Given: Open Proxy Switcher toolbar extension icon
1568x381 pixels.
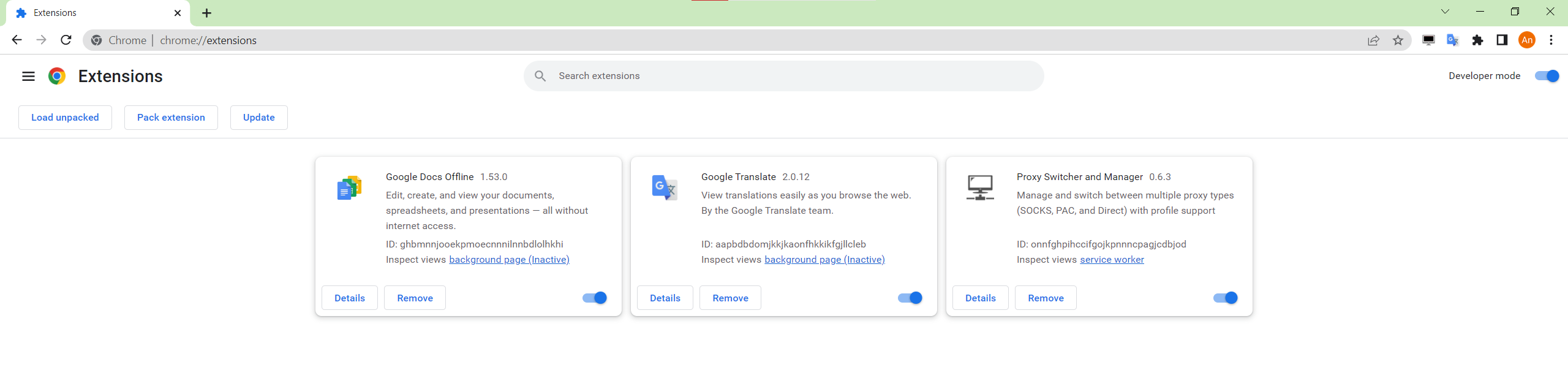Looking at the screenshot, I should pyautogui.click(x=1428, y=40).
